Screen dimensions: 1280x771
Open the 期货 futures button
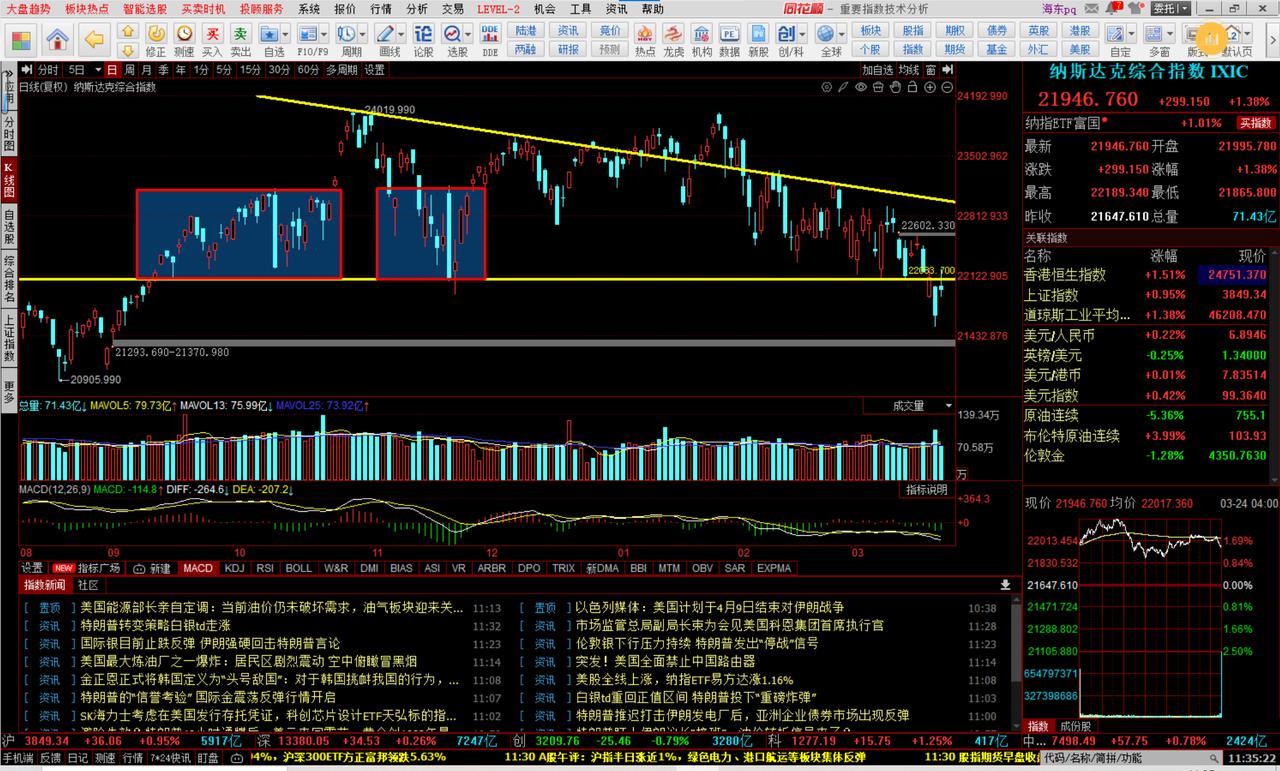955,49
